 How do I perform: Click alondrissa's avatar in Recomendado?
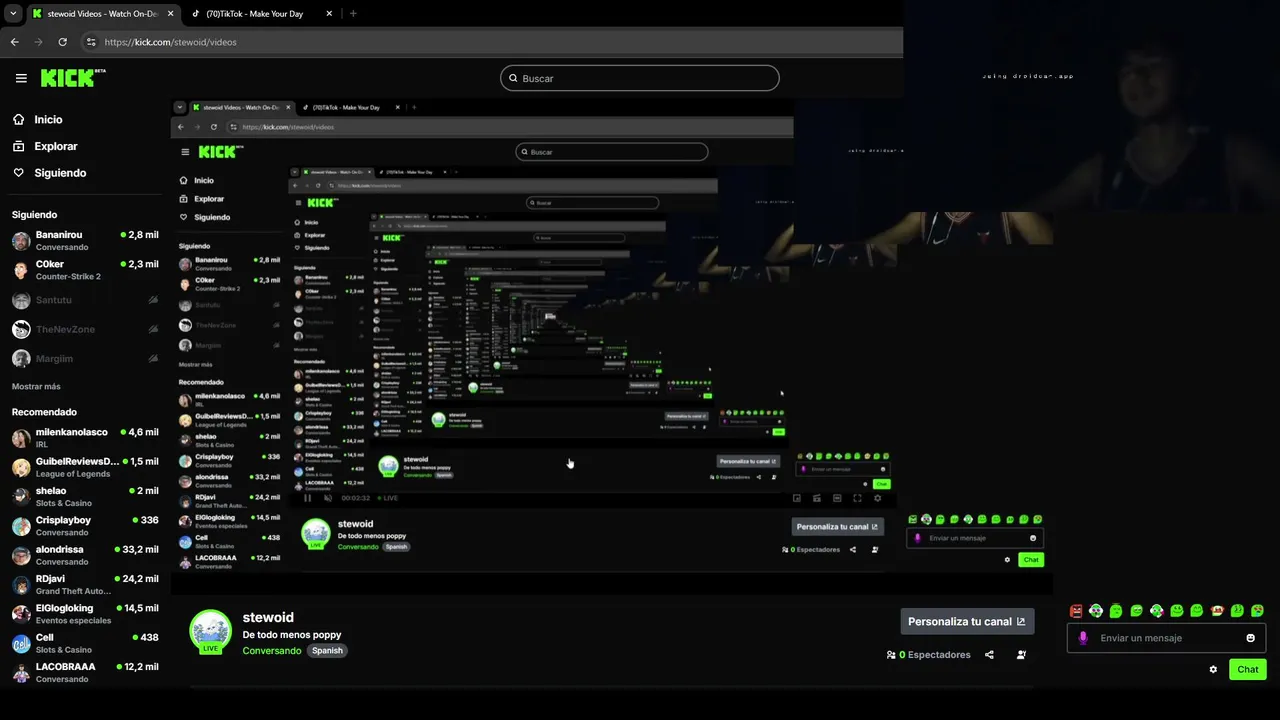21,556
